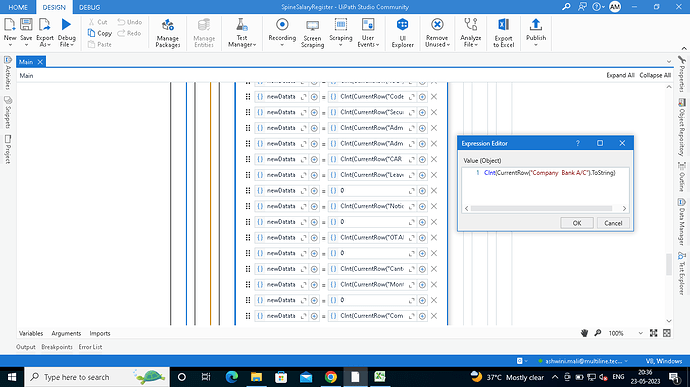Expand the Recording dropdown
The image size is (690, 387).
click(282, 45)
